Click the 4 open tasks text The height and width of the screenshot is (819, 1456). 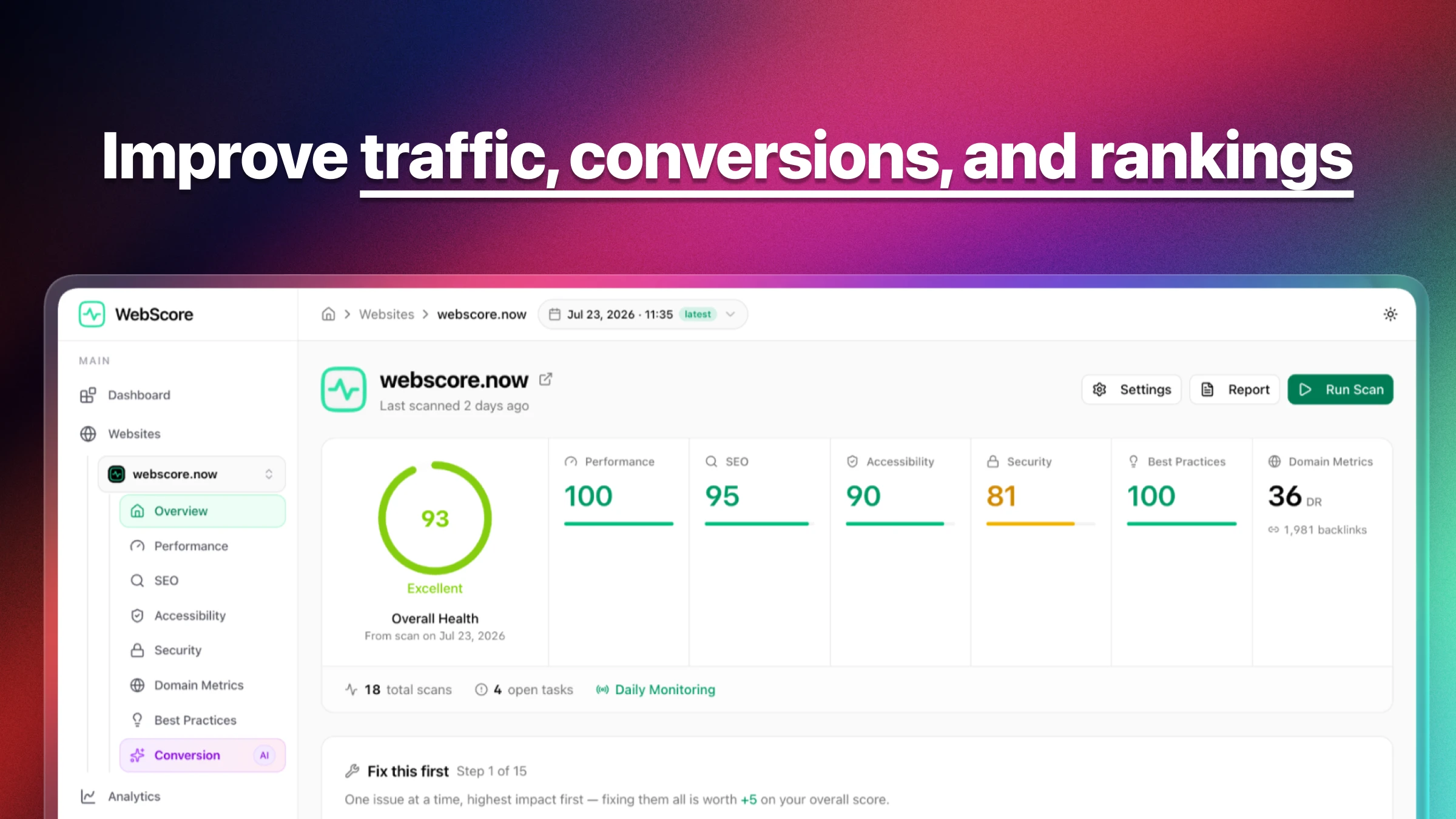[533, 690]
